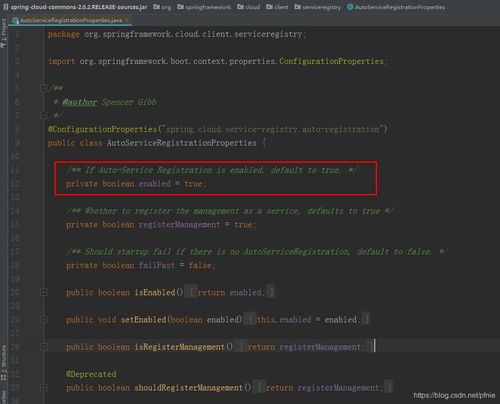The height and width of the screenshot is (404, 500).
Task: Switch to AutoServiceRegistrationProperties.java editor tab
Action: point(71,20)
